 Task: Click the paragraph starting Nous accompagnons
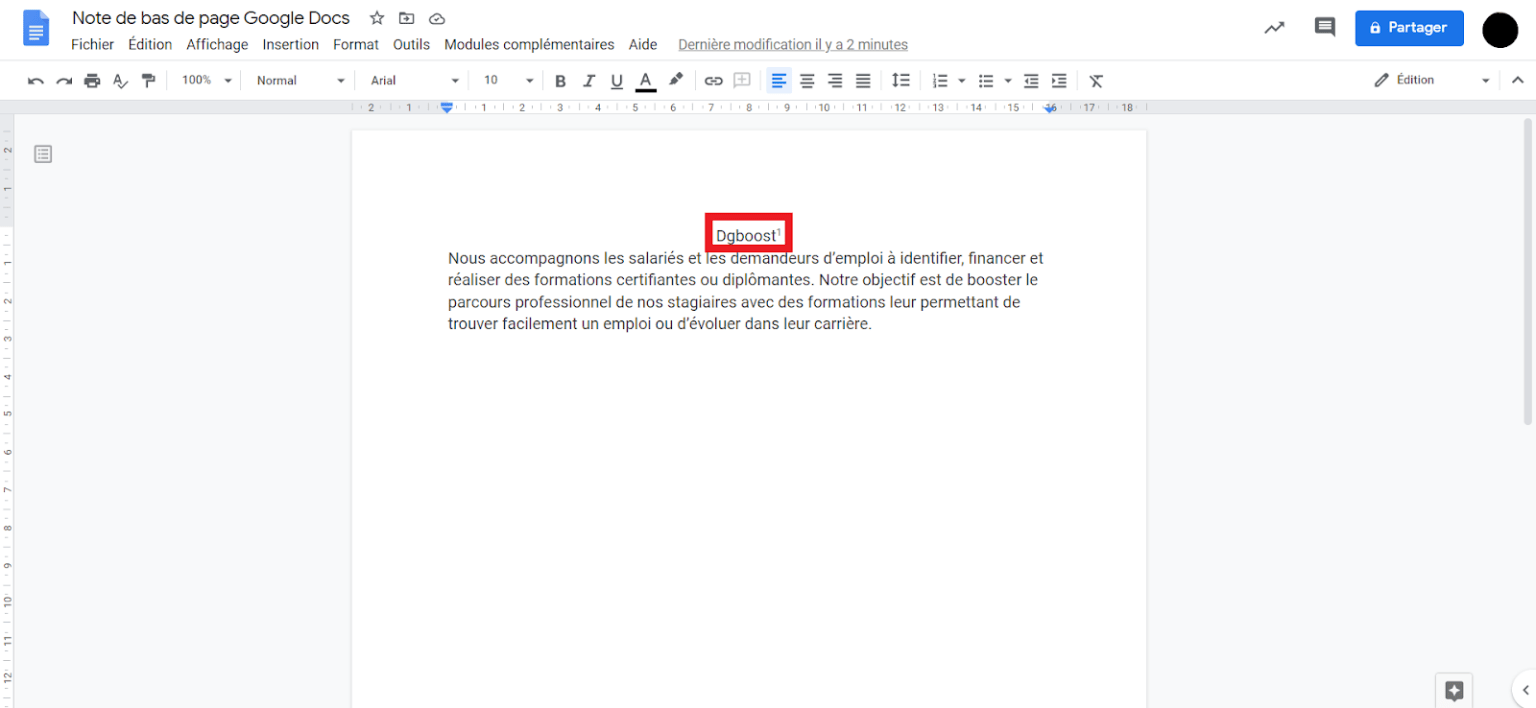click(746, 291)
